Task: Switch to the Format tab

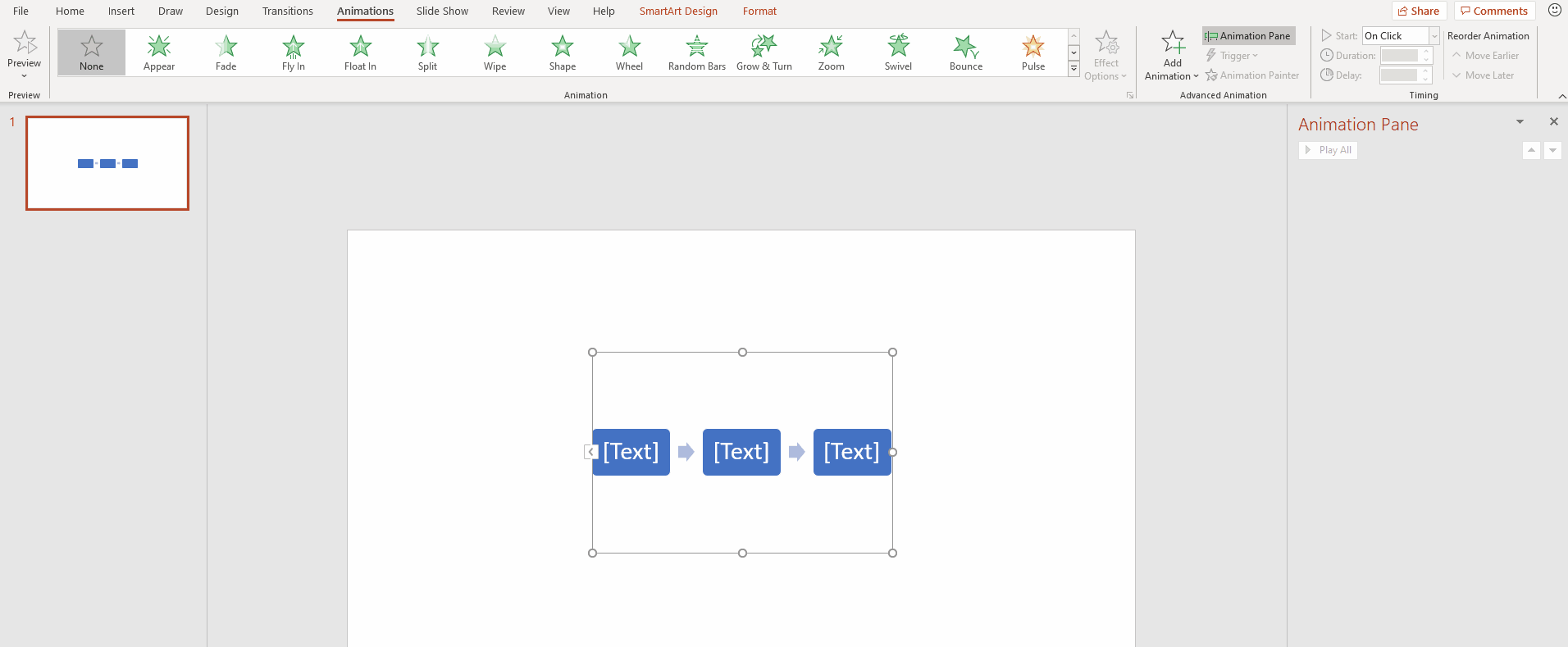Action: (x=759, y=11)
